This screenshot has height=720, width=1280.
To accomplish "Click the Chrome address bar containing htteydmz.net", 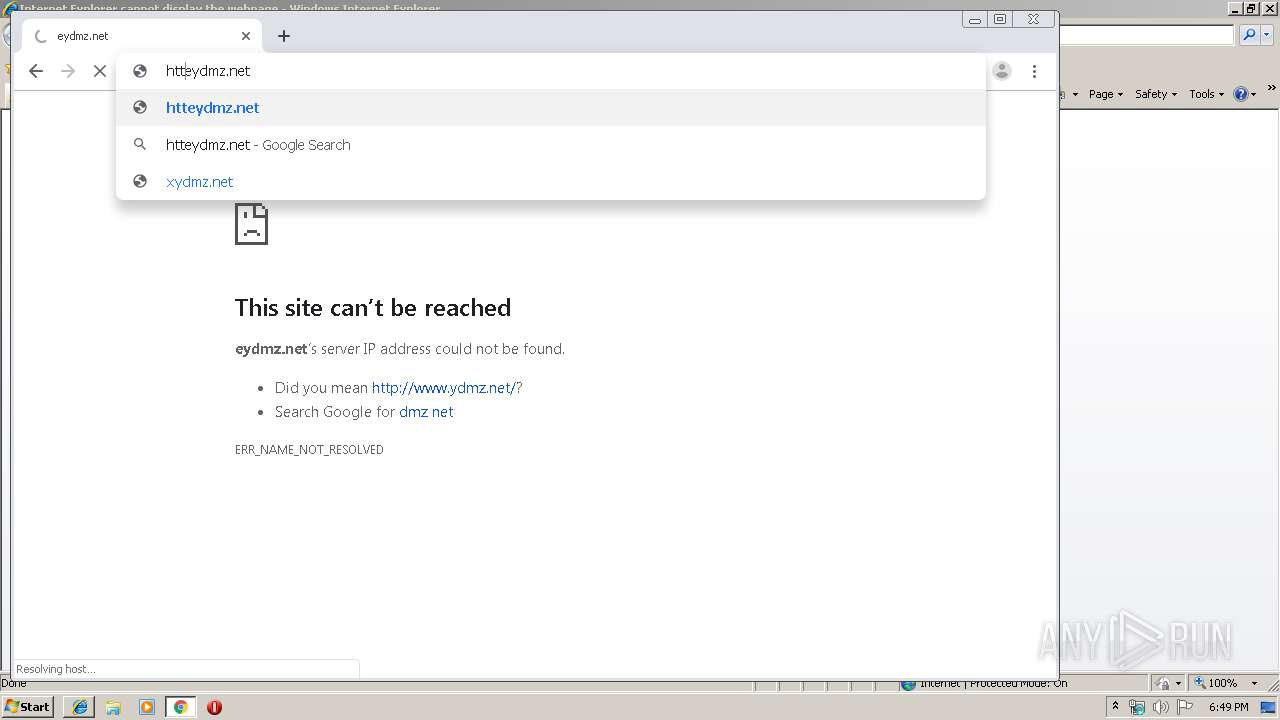I will pyautogui.click(x=551, y=71).
